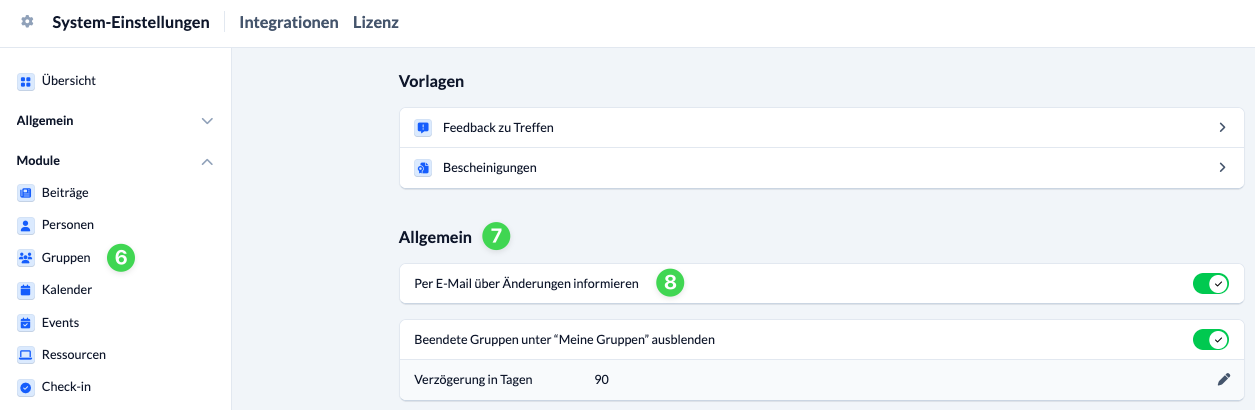Switch to the Lizenz tab
Viewport: 1255px width, 410px height.
[376, 22]
